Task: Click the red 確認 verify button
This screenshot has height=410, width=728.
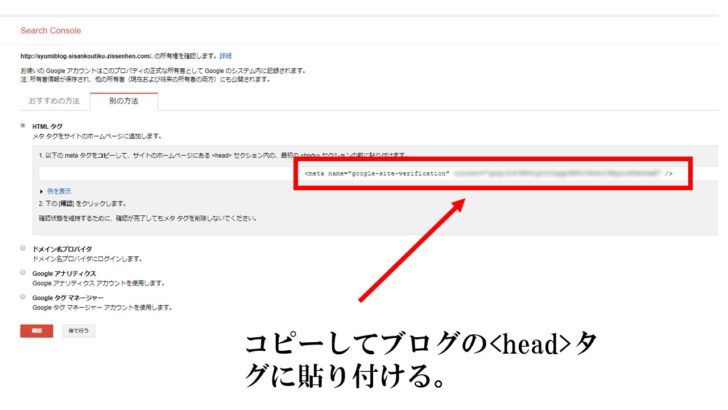Action: click(37, 331)
